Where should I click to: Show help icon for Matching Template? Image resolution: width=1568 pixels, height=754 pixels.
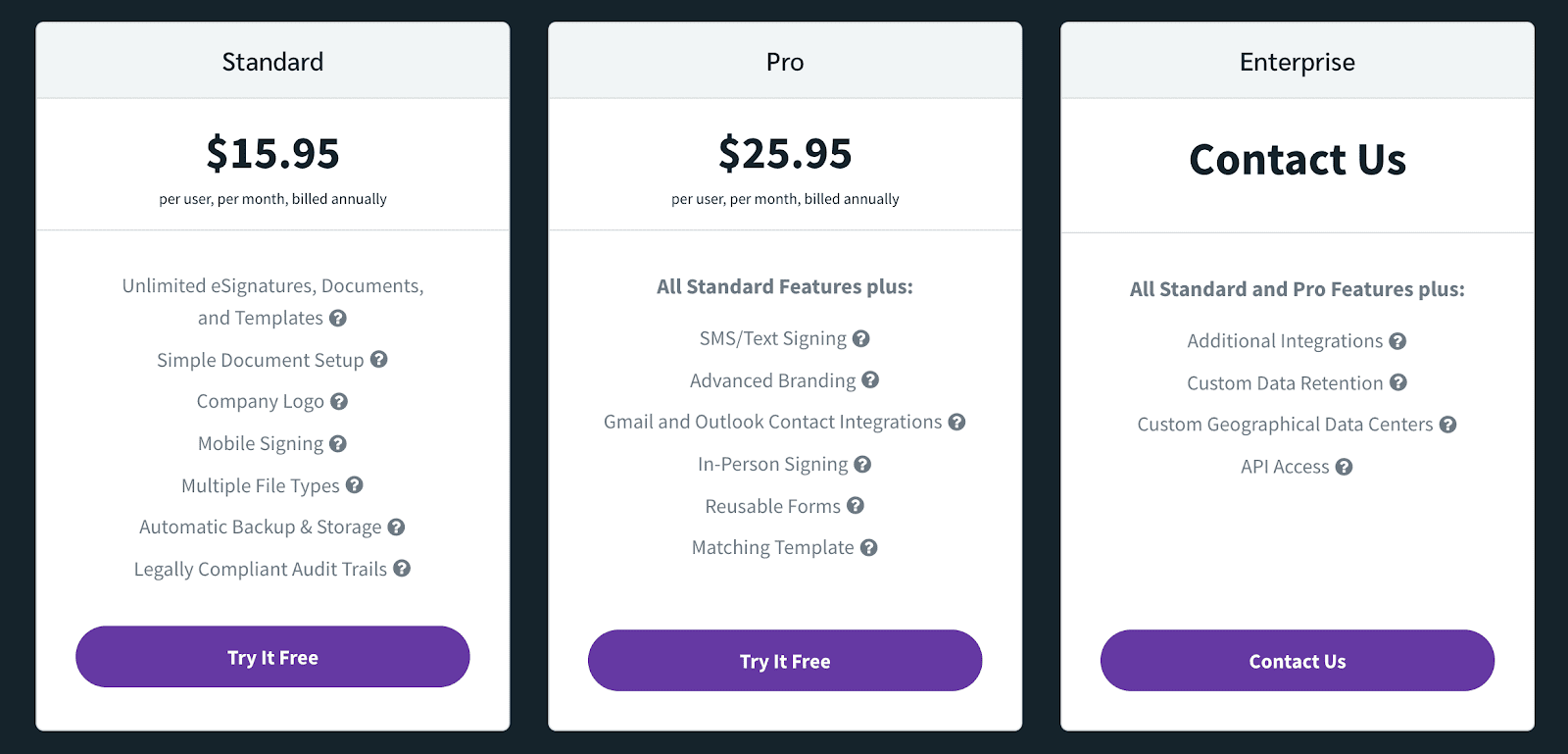869,547
